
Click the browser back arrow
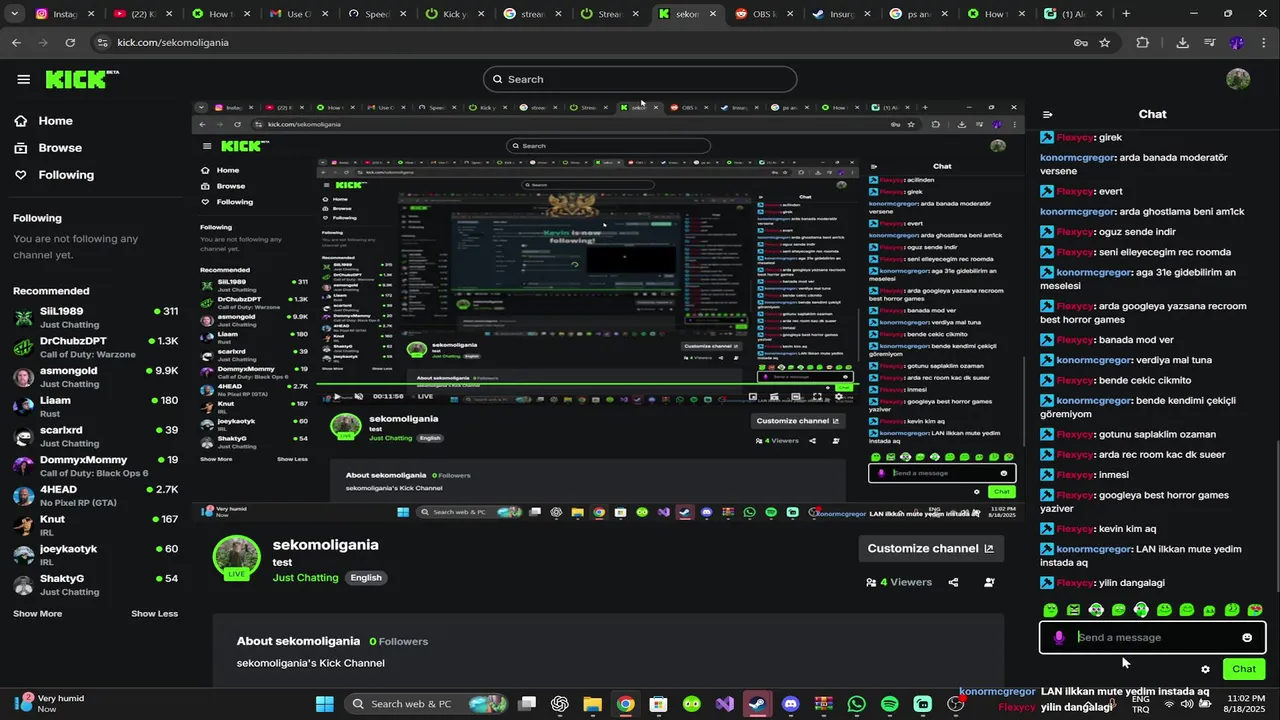tap(16, 43)
